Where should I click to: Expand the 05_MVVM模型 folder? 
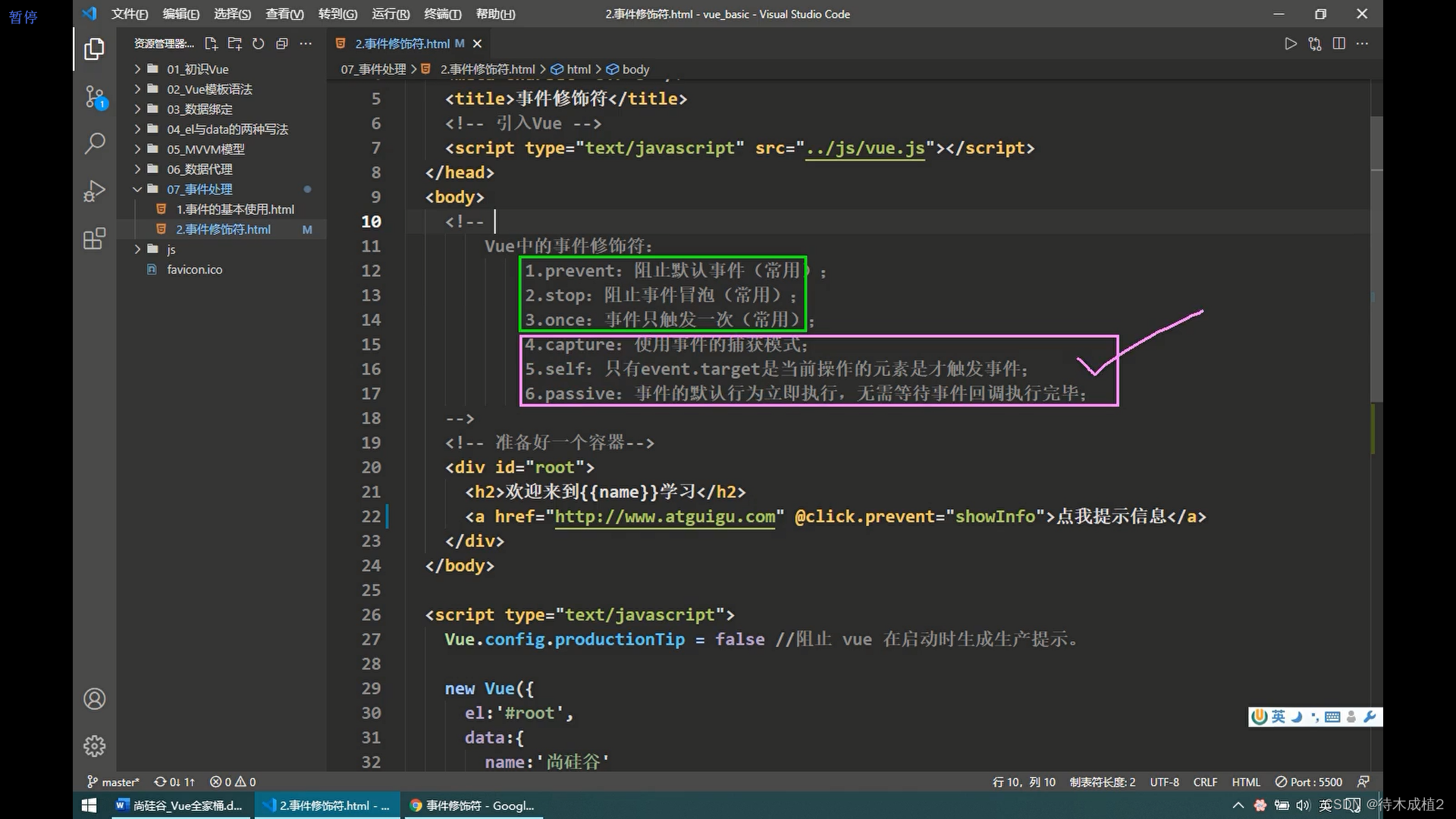221,149
